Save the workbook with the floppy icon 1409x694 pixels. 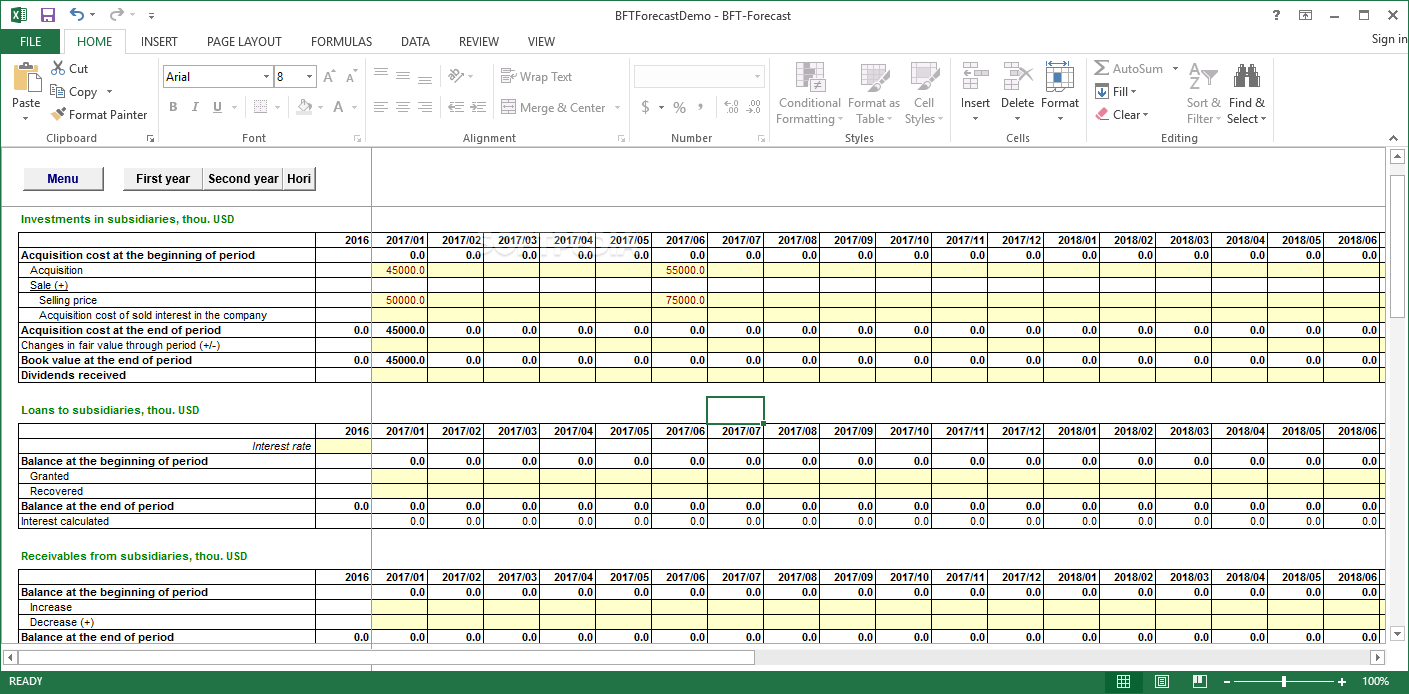pyautogui.click(x=48, y=15)
